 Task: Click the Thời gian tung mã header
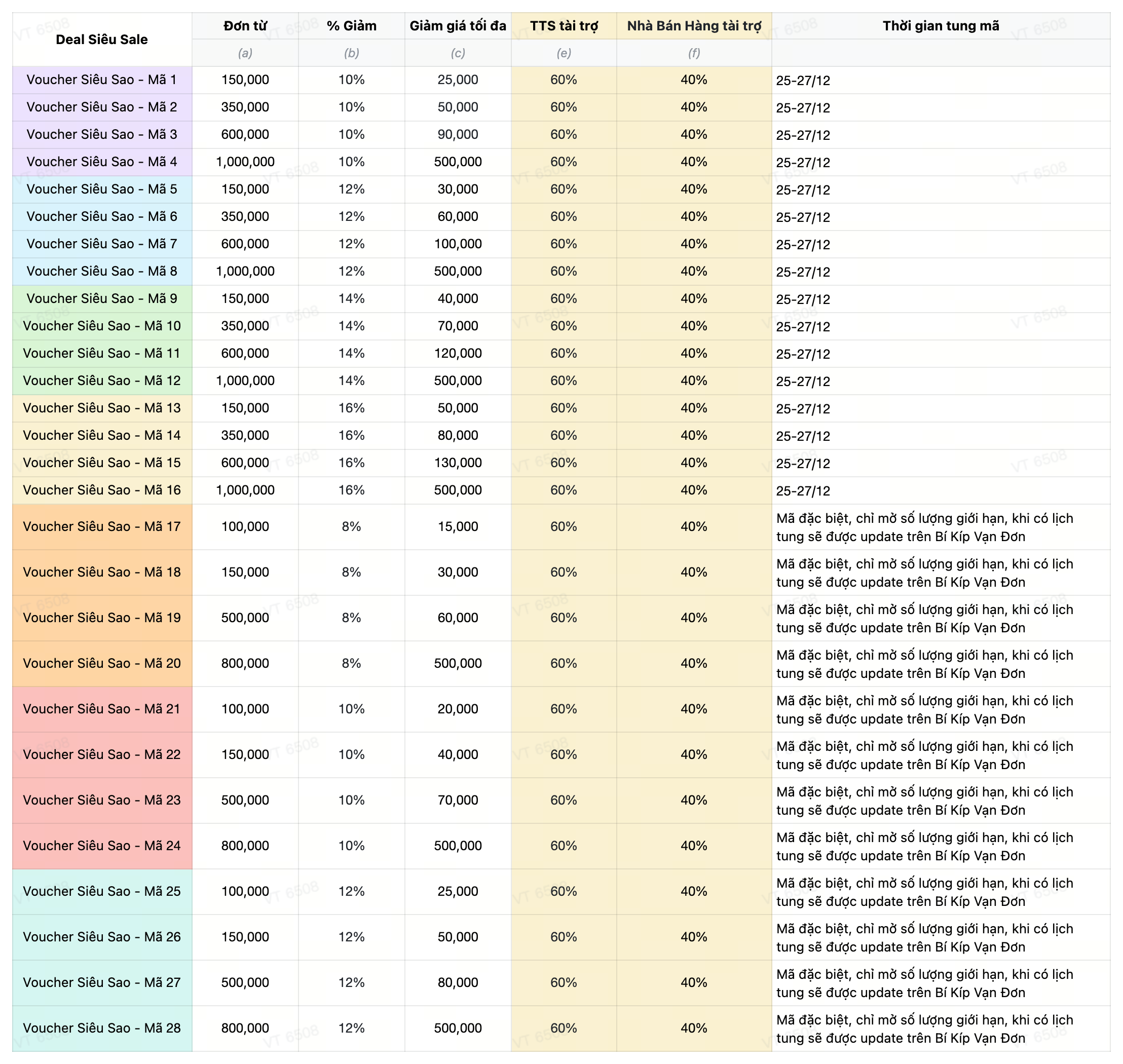[941, 25]
